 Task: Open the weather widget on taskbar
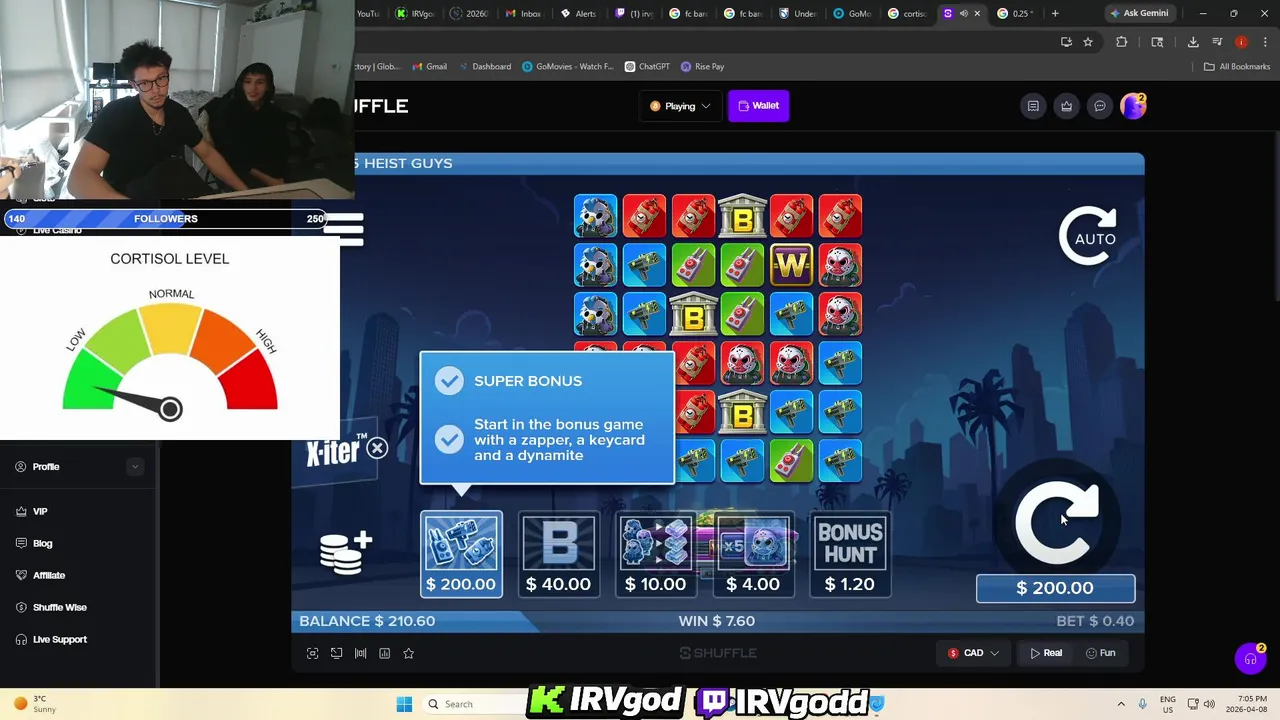34,704
